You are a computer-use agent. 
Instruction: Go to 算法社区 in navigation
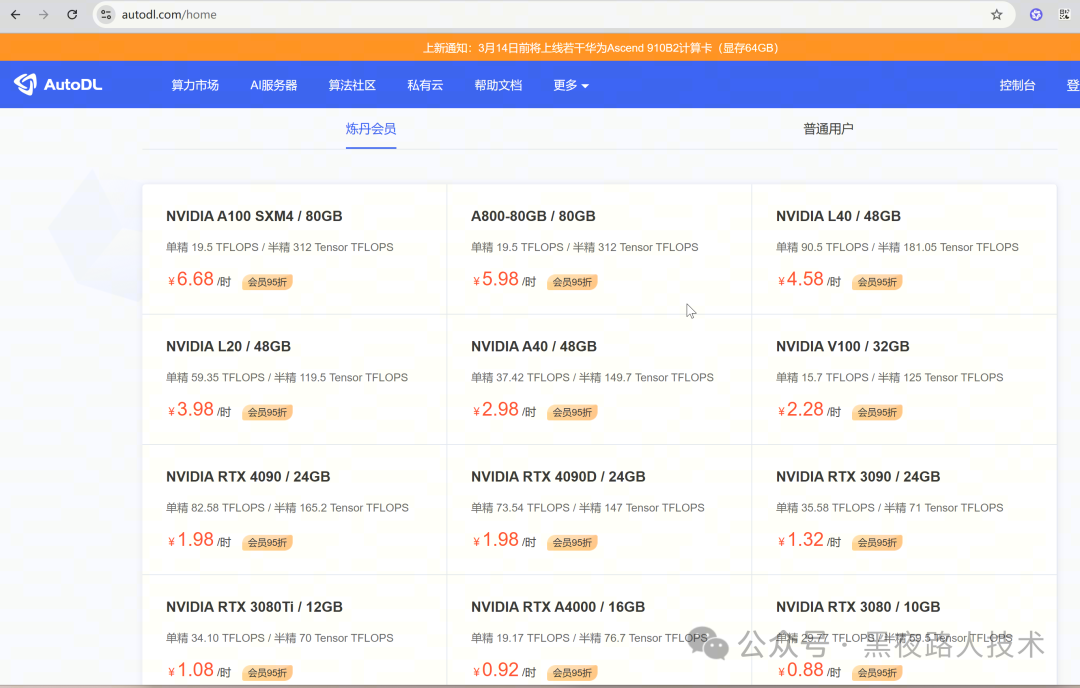click(x=352, y=85)
